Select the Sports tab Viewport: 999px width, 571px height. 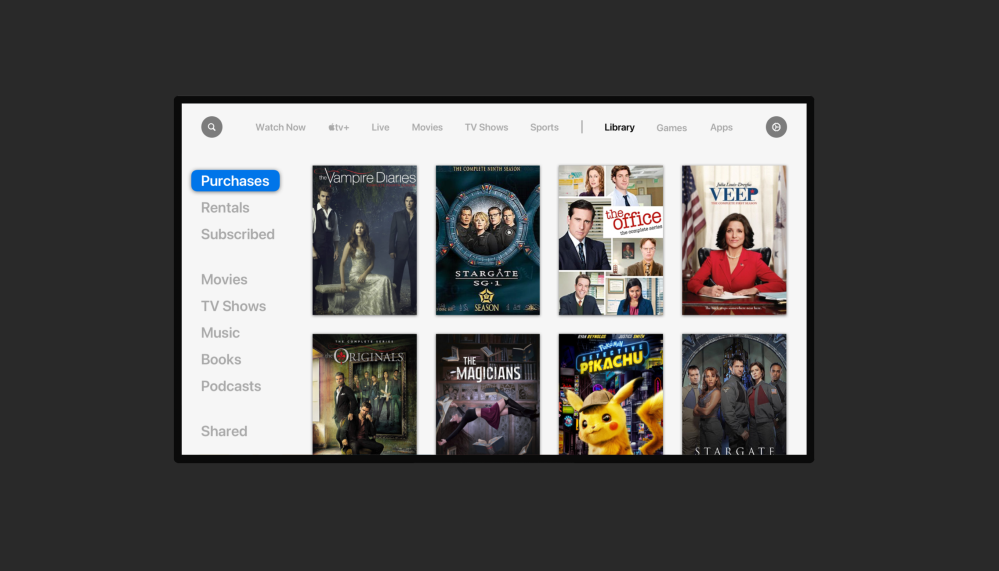click(x=544, y=128)
